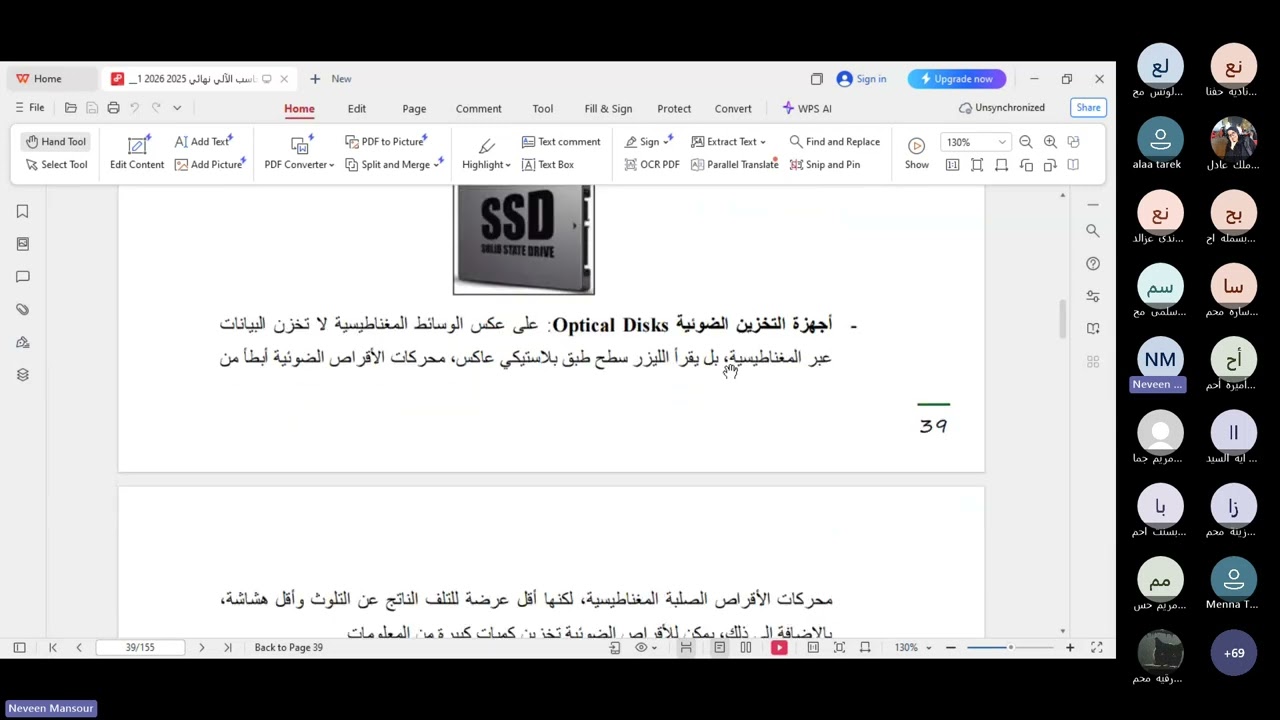The width and height of the screenshot is (1280, 720).
Task: Open Parallel Translate
Action: pos(734,165)
